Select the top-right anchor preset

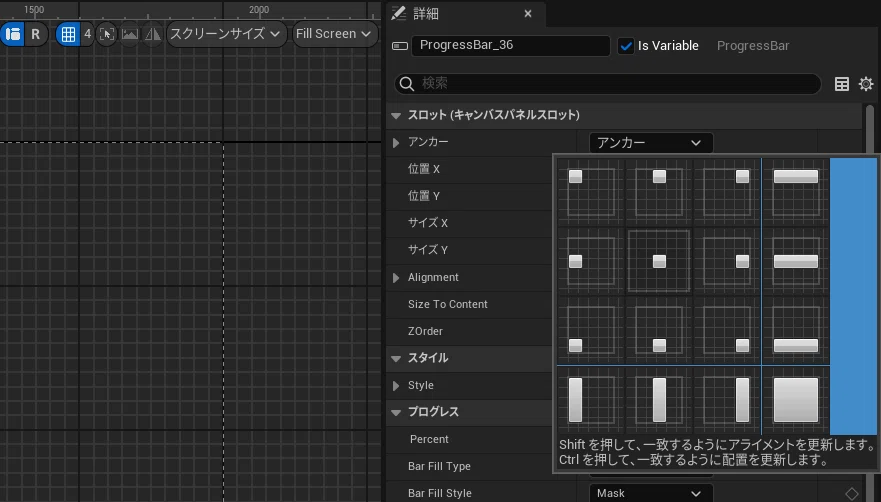[726, 192]
